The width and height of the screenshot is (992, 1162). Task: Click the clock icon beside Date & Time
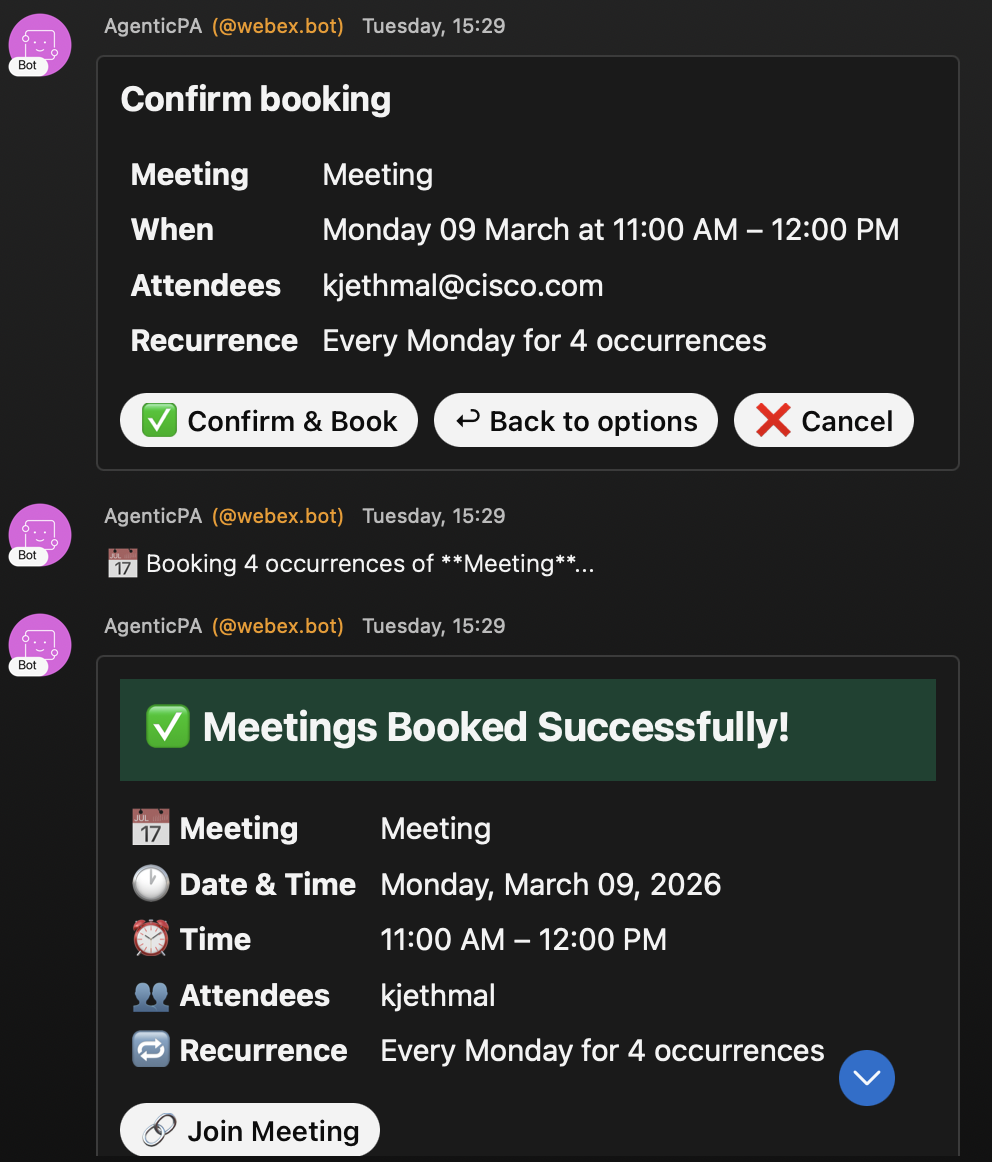150,883
